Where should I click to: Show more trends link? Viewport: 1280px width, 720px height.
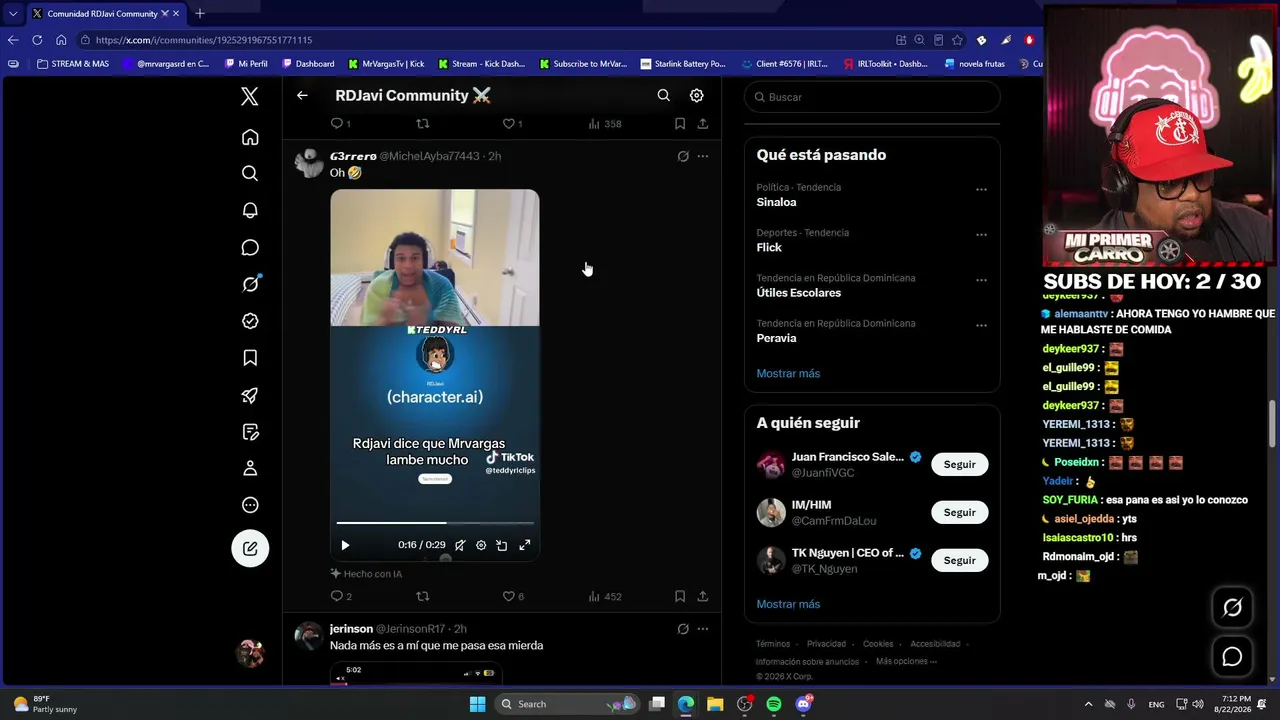coord(788,373)
